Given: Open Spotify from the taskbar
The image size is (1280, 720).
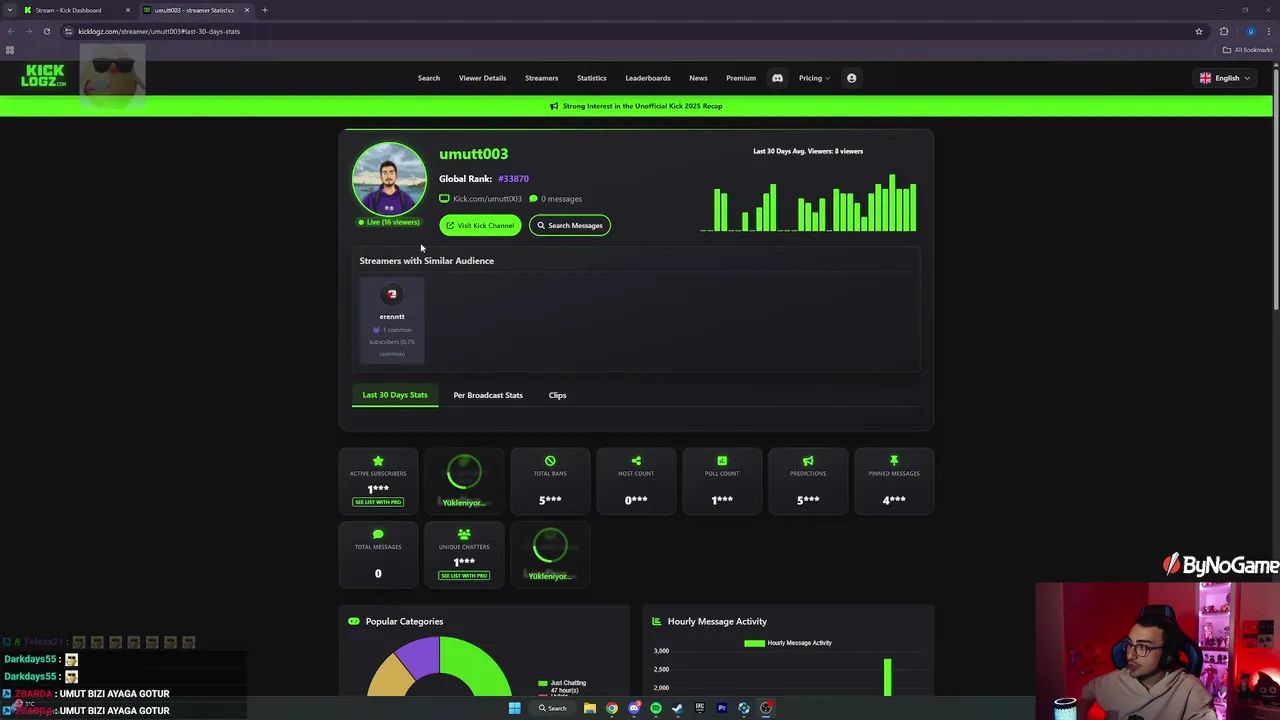Looking at the screenshot, I should coord(656,708).
